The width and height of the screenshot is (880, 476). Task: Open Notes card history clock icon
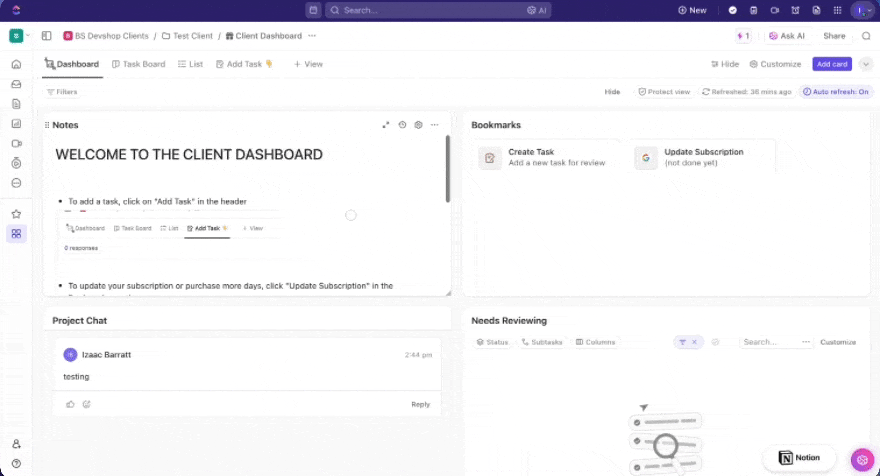tap(402, 125)
